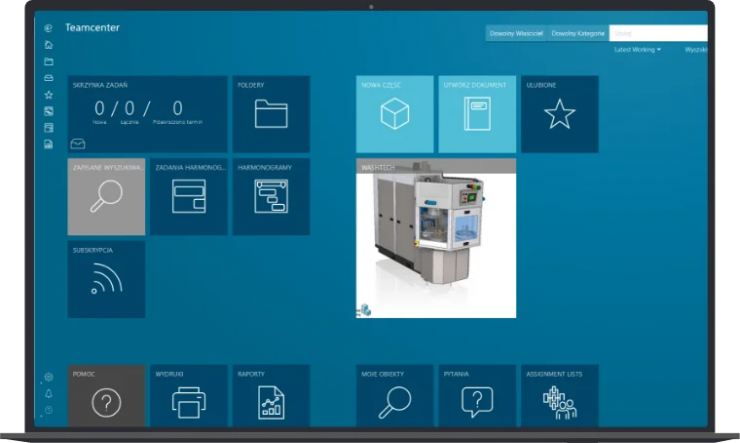Click the Utwórz Dokument tile
Screen dimensions: 740x443
point(477,114)
